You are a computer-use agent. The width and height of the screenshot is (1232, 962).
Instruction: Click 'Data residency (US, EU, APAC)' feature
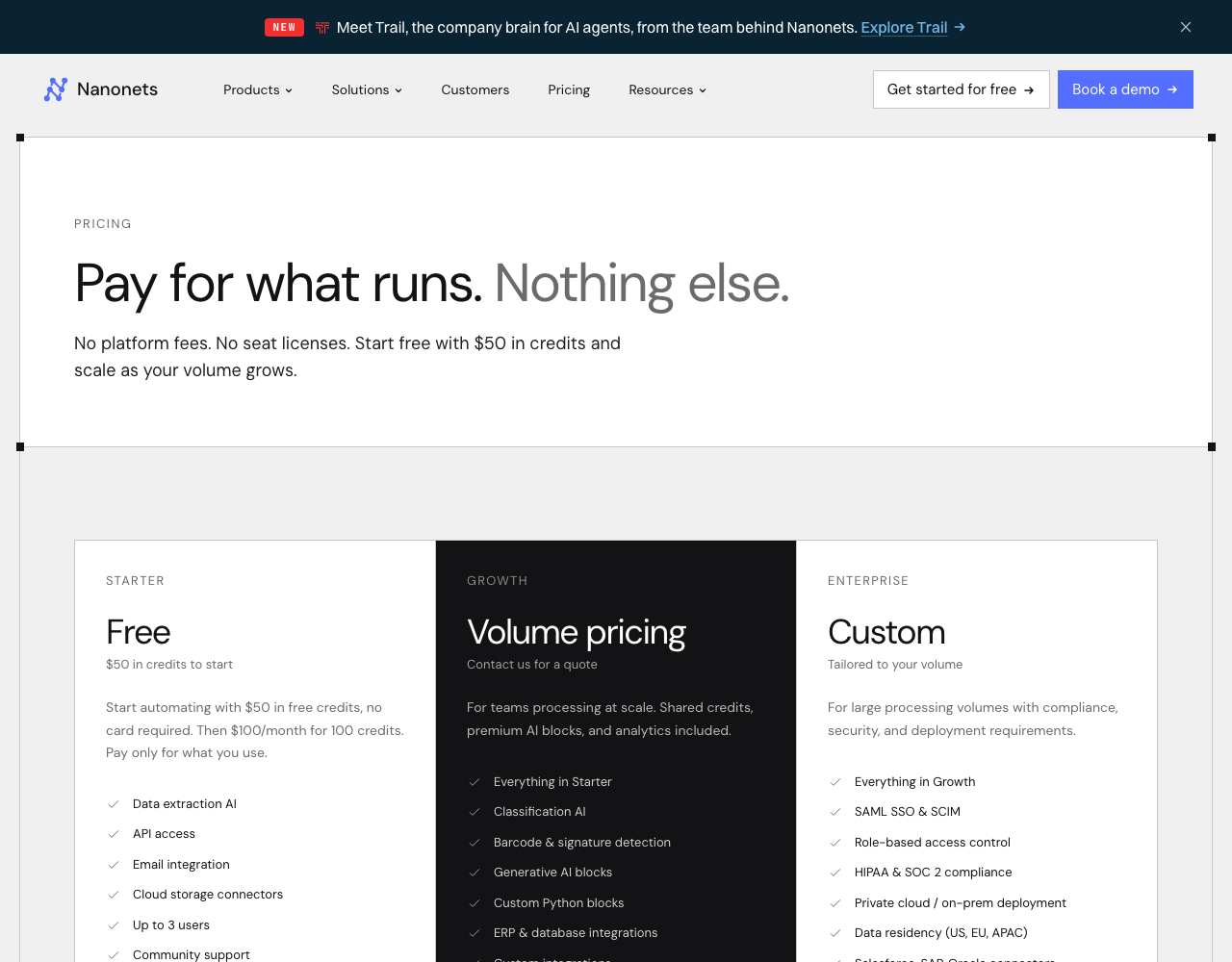(941, 933)
